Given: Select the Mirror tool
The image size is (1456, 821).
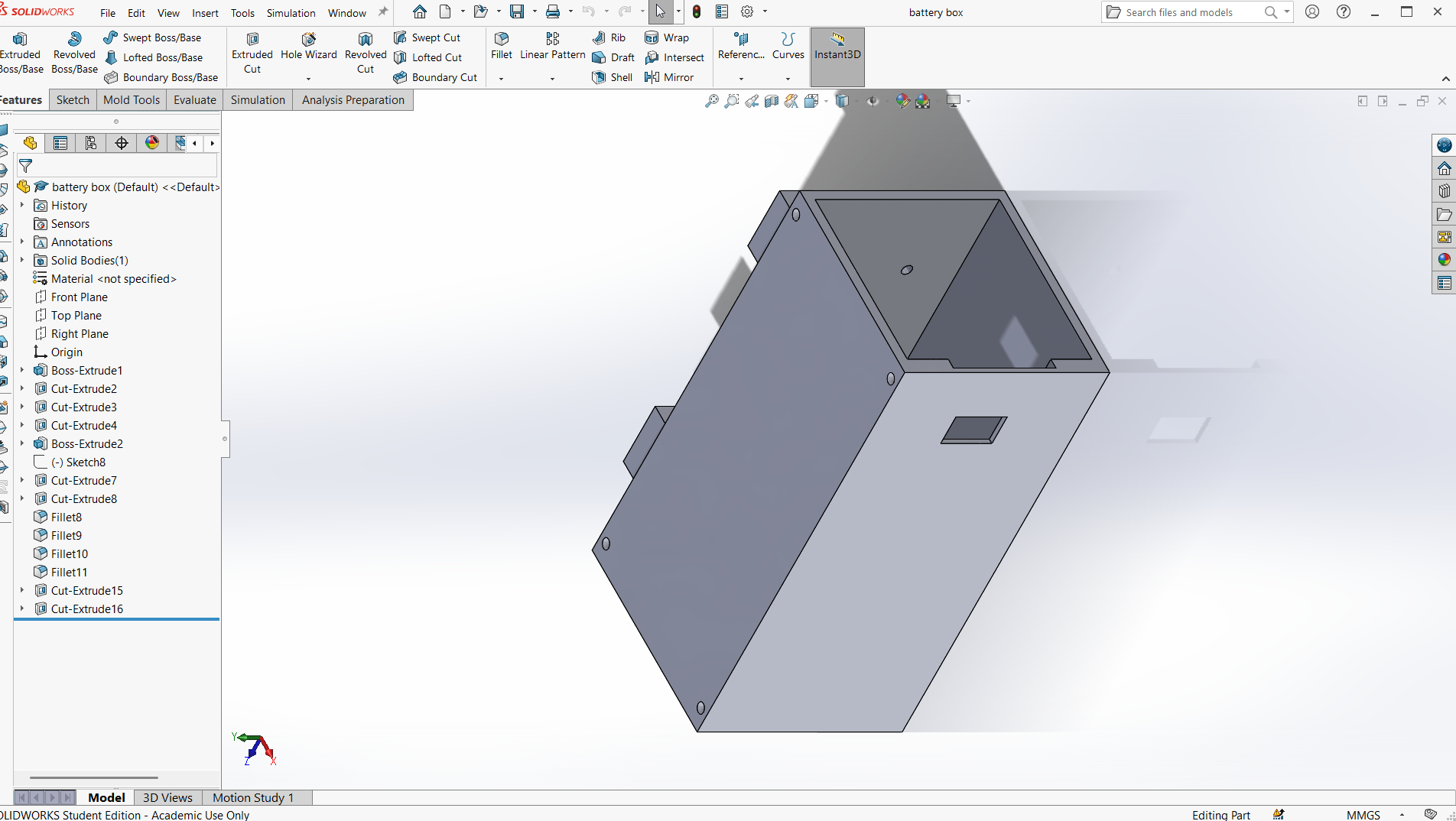Looking at the screenshot, I should pos(669,77).
